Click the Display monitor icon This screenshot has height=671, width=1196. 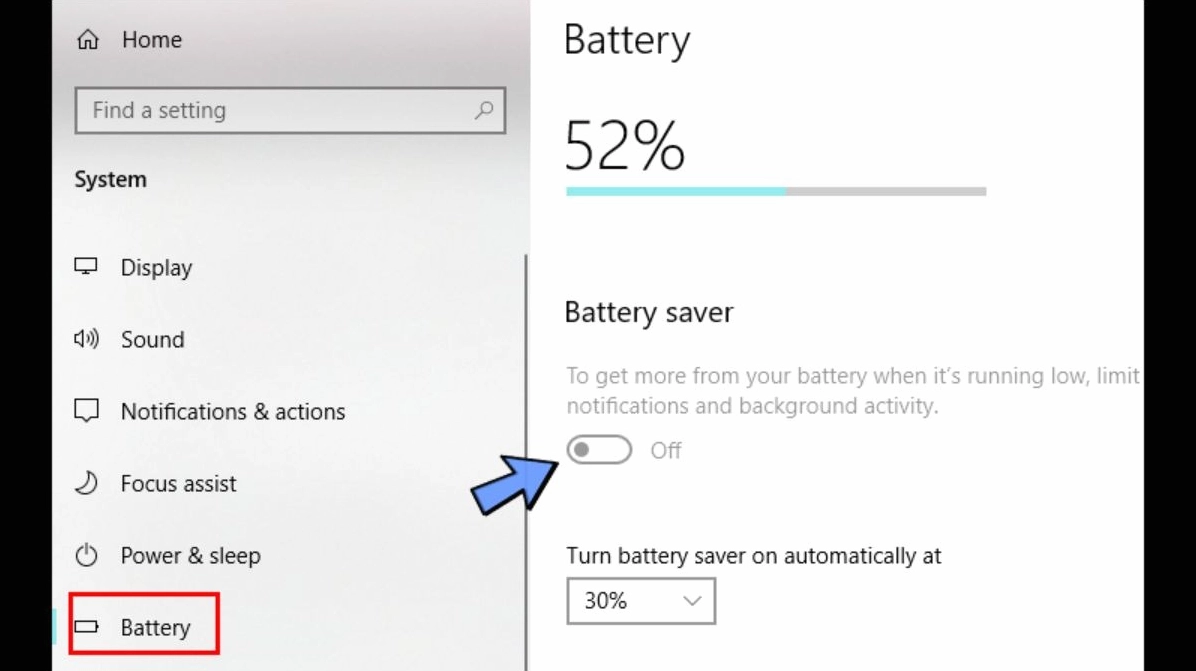click(x=86, y=266)
